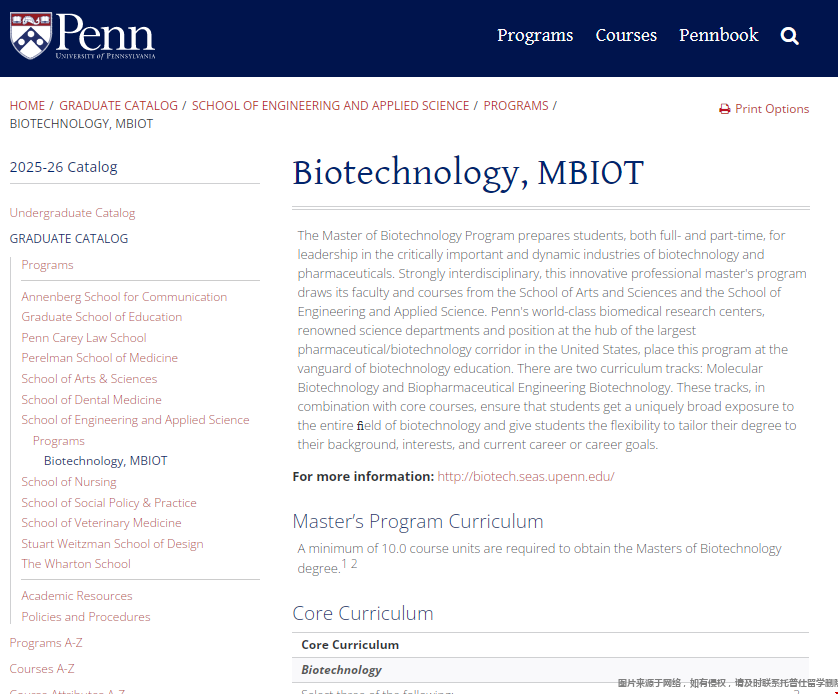838x694 pixels.
Task: Click the Penn shield logo
Action: (x=30, y=35)
